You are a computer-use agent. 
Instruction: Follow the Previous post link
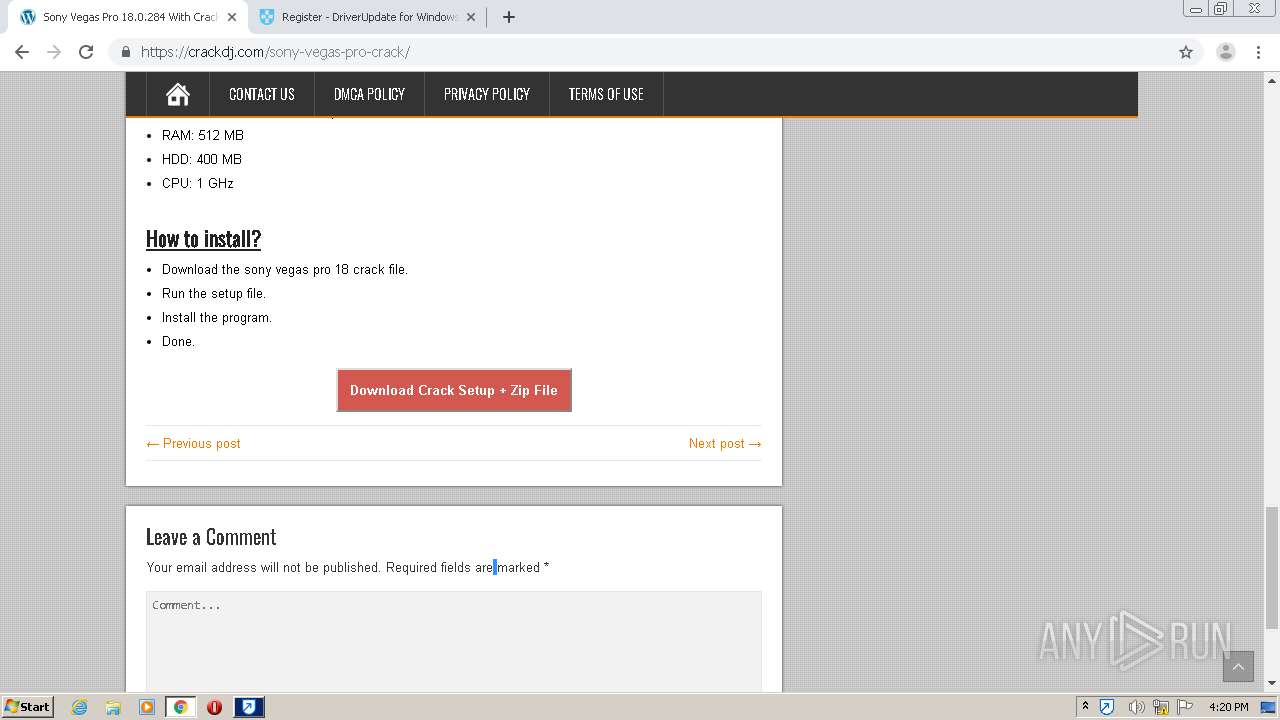(193, 443)
